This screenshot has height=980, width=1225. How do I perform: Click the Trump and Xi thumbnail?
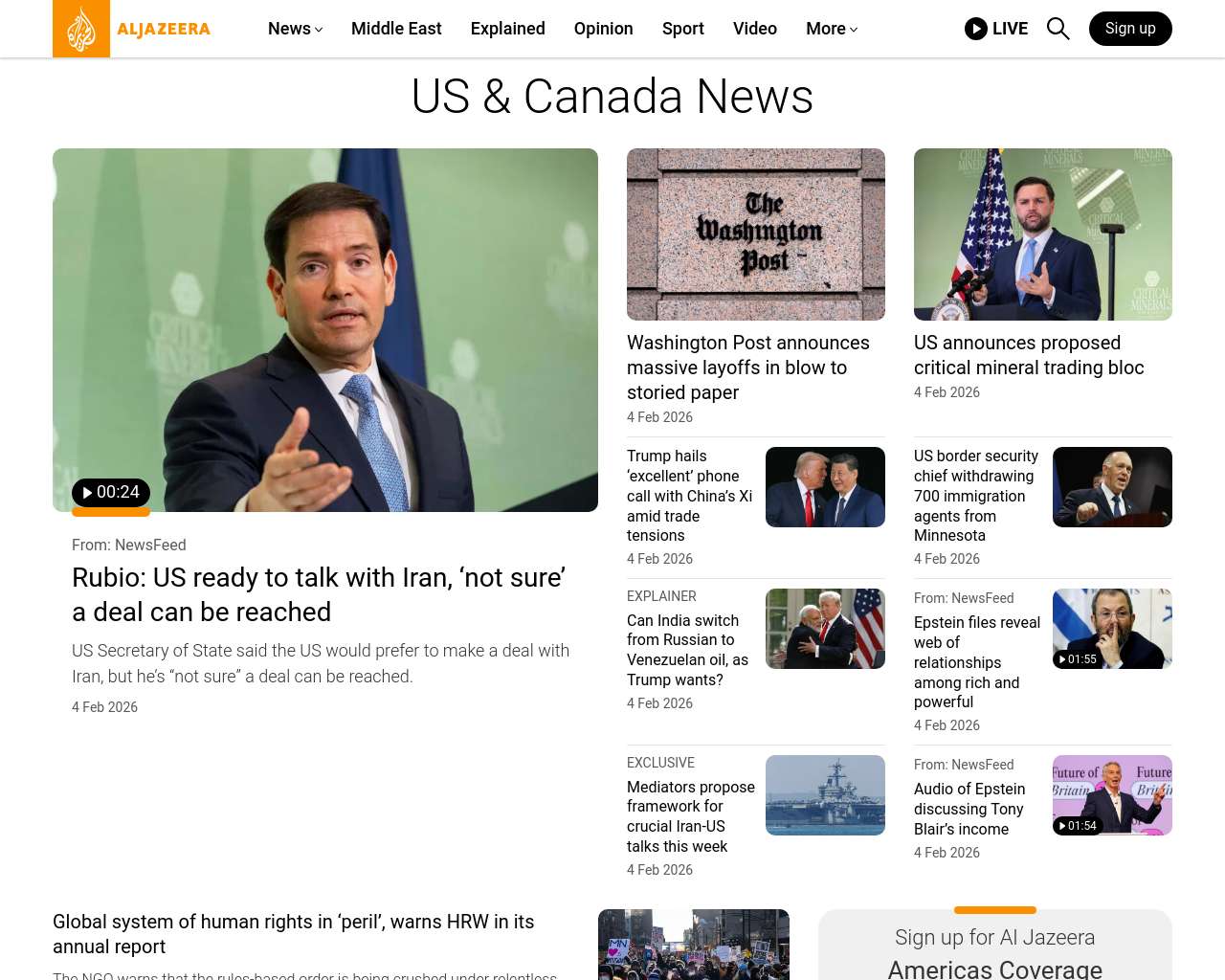pyautogui.click(x=825, y=487)
